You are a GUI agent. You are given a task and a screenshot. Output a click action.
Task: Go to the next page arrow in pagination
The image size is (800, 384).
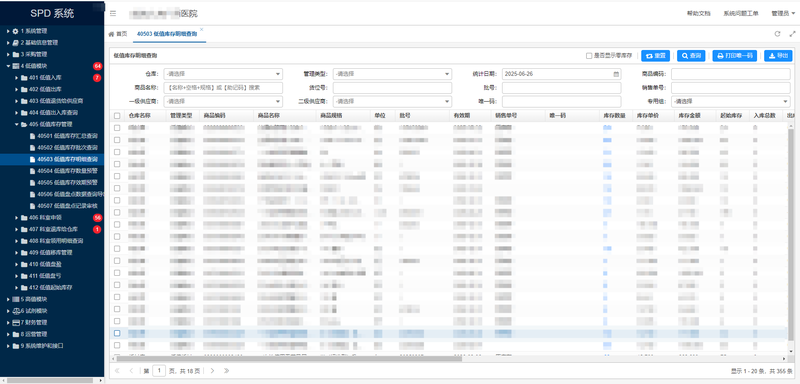click(x=212, y=371)
